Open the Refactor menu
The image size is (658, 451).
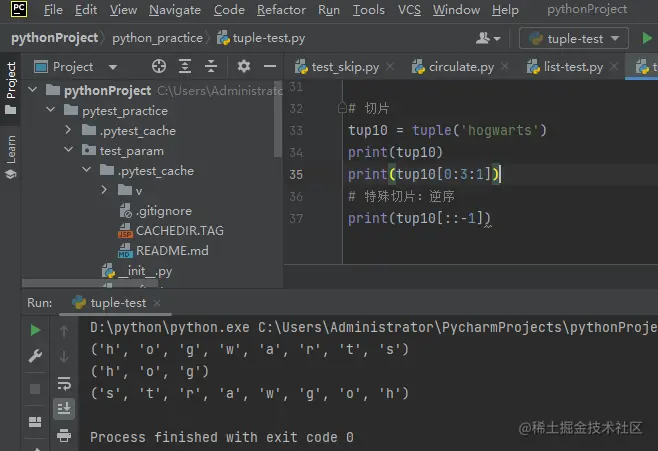coord(282,10)
